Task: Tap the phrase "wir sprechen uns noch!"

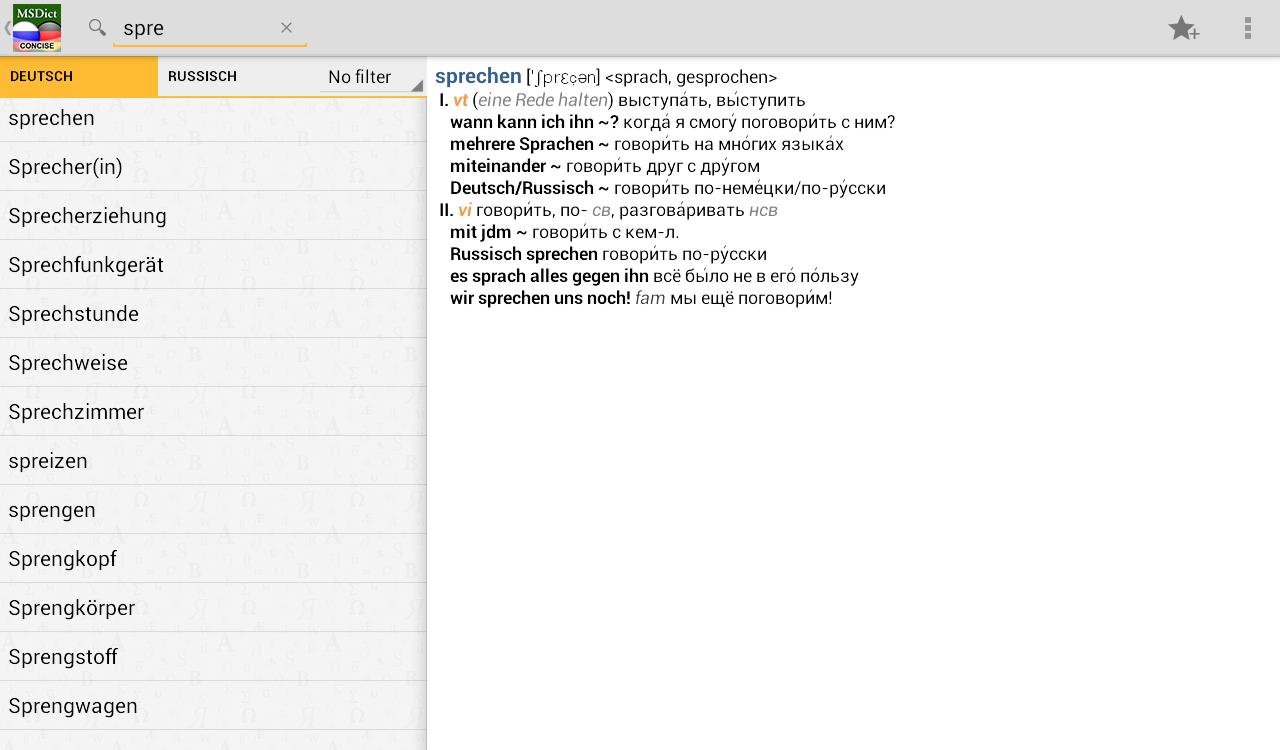Action: pyautogui.click(x=540, y=298)
